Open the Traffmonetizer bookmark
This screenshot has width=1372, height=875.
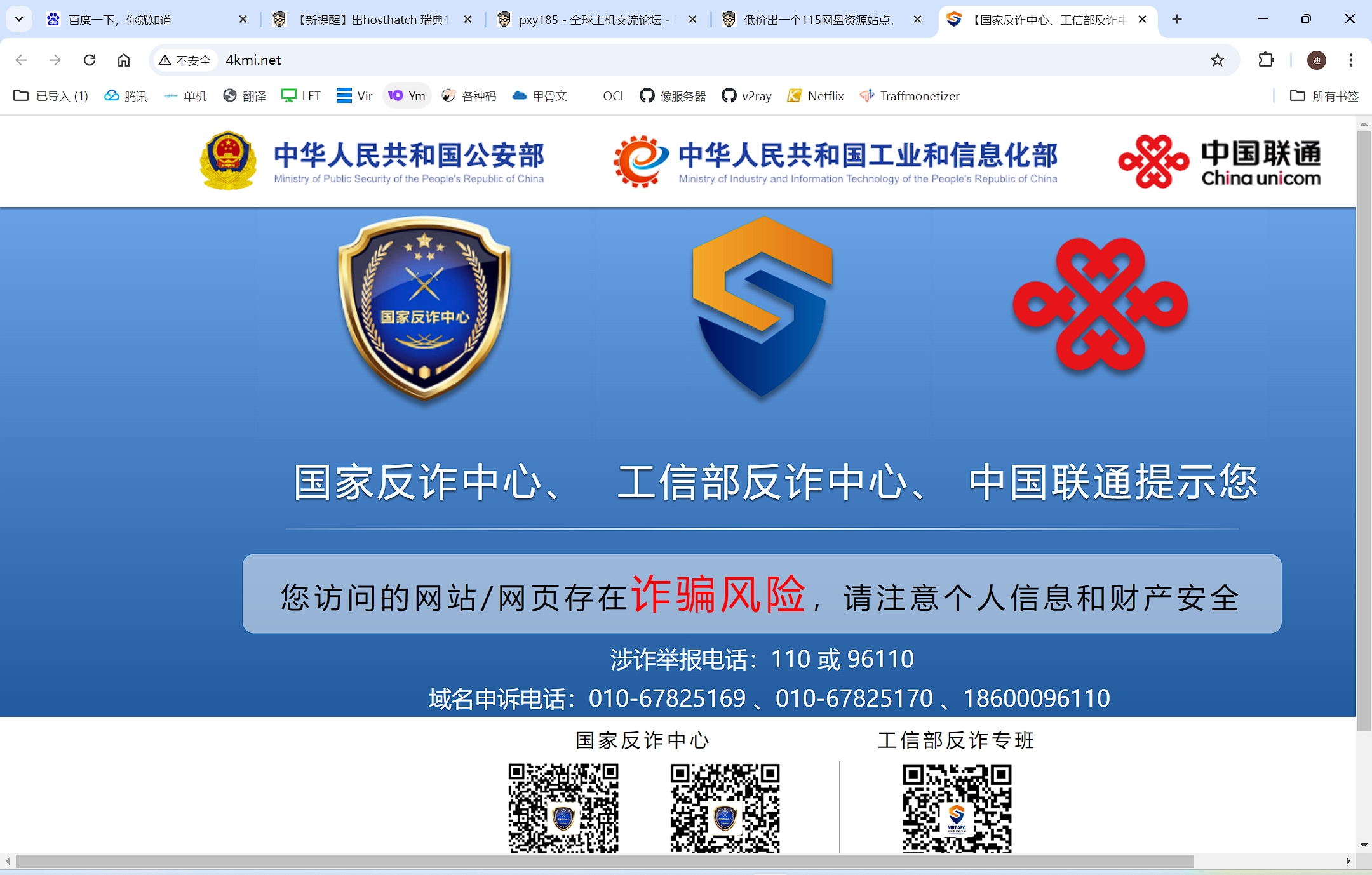pyautogui.click(x=910, y=96)
